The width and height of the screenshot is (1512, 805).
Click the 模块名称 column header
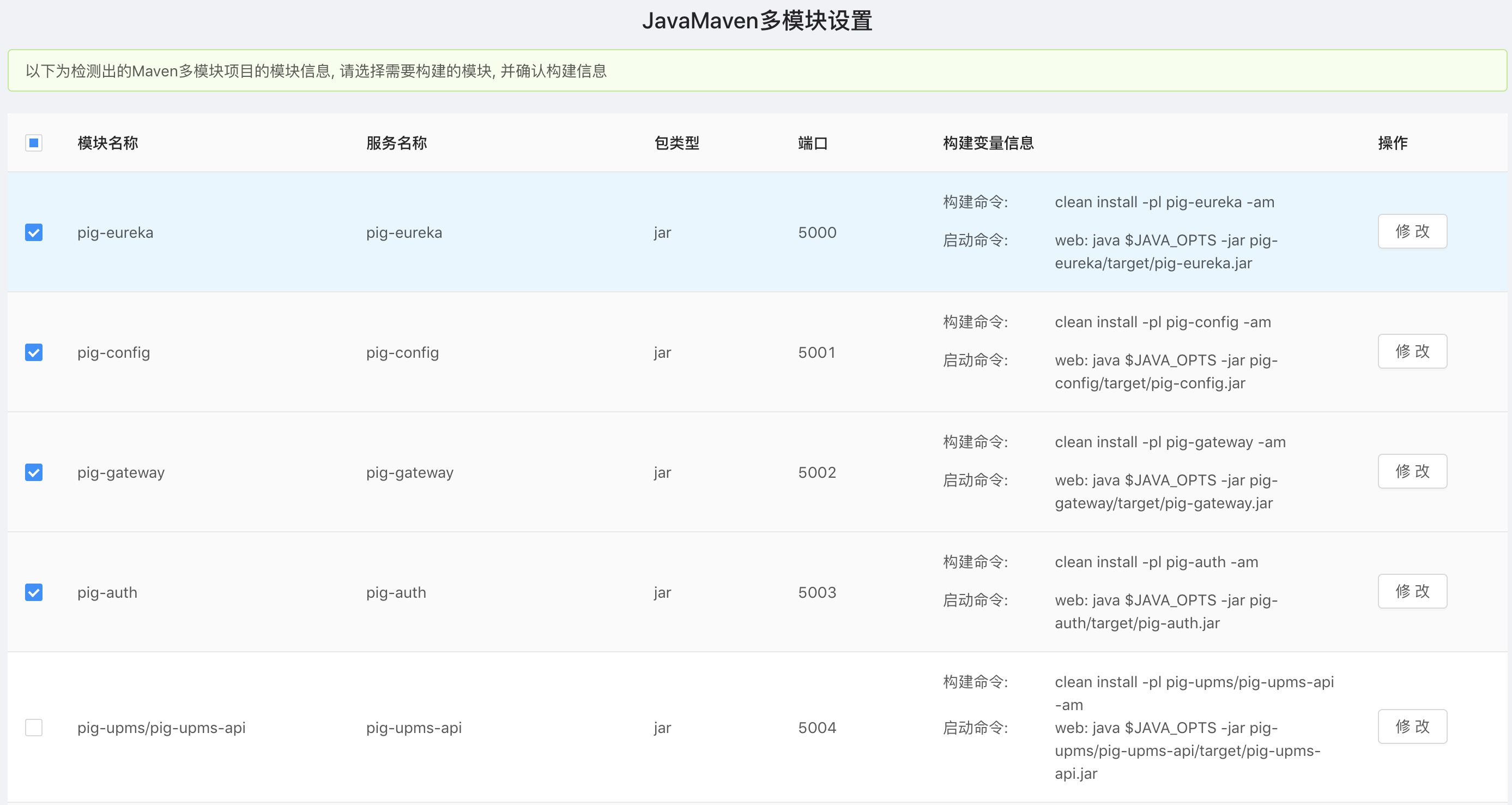pyautogui.click(x=108, y=143)
